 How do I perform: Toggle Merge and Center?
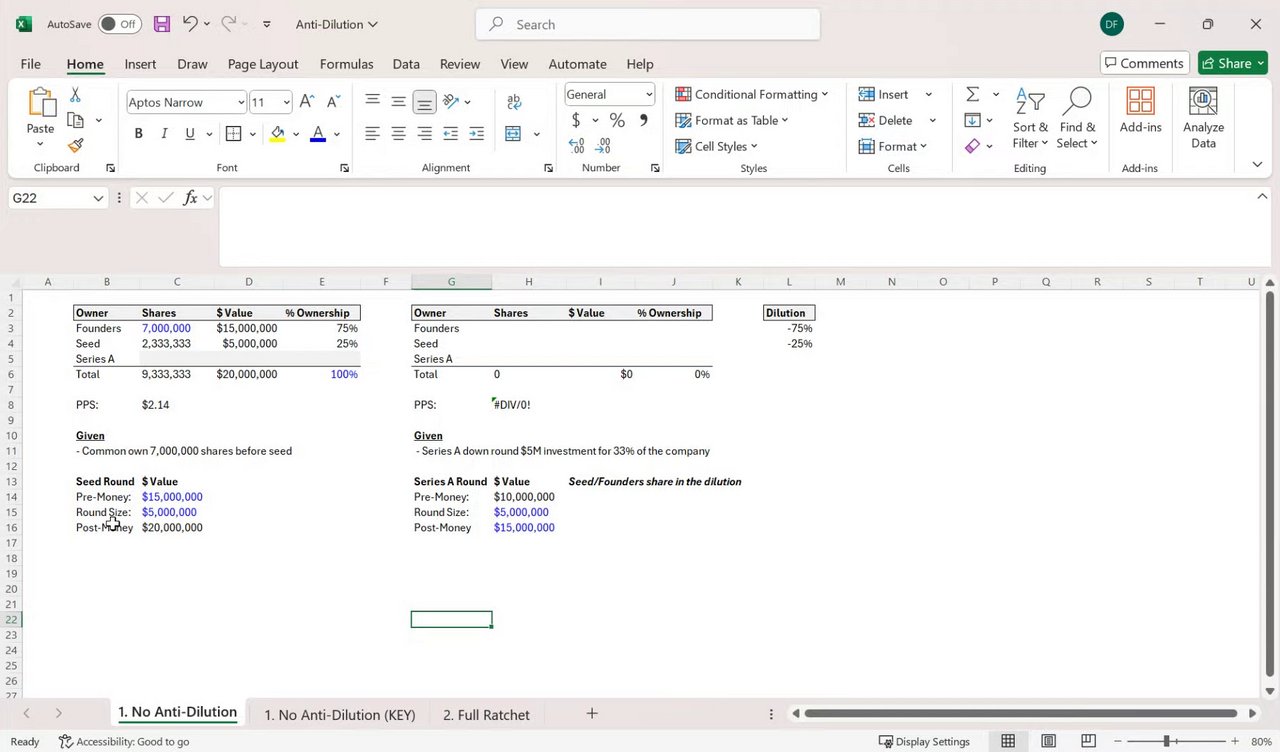pos(513,134)
